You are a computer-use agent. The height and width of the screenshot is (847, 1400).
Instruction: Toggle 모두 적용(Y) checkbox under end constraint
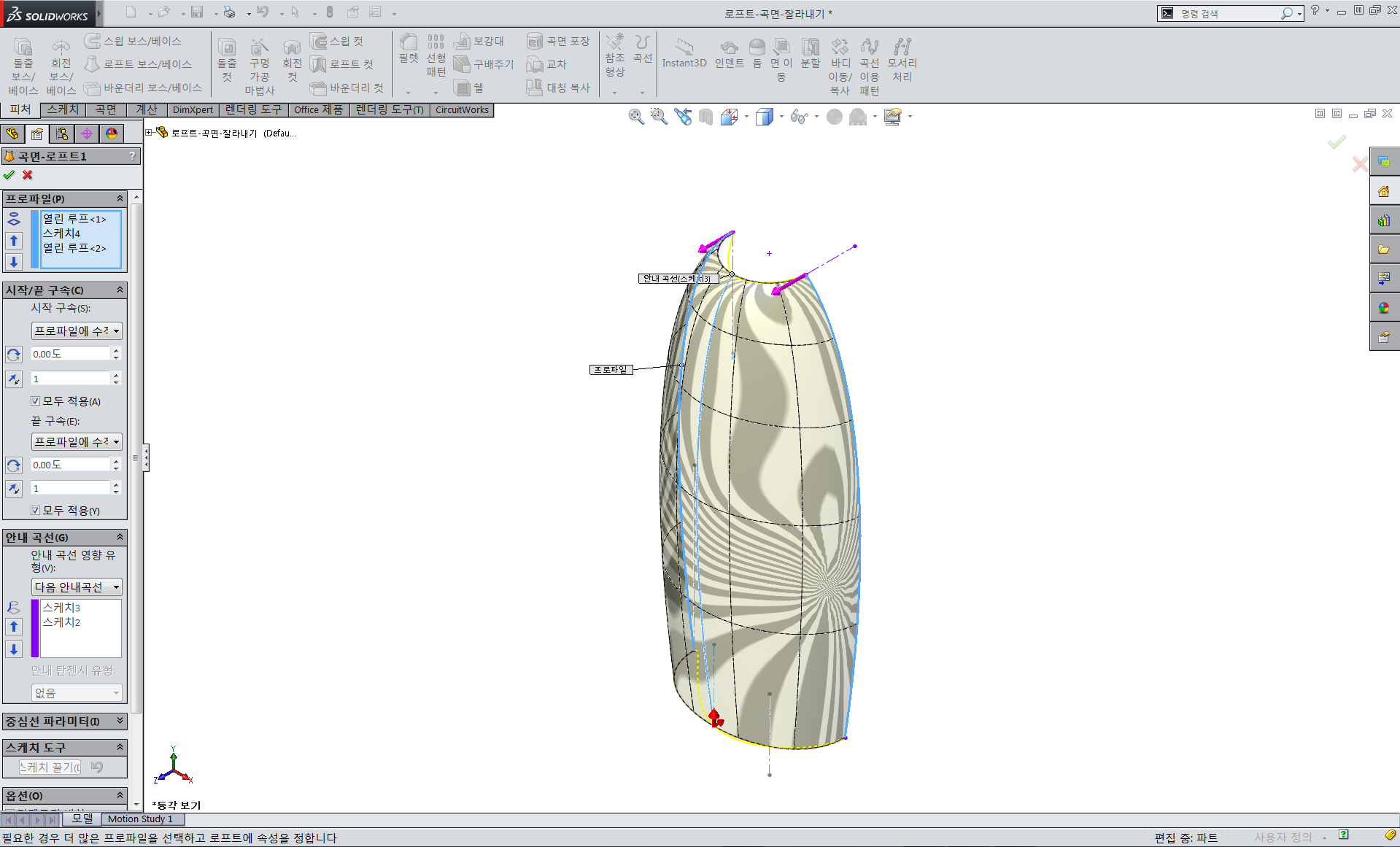pyautogui.click(x=35, y=511)
